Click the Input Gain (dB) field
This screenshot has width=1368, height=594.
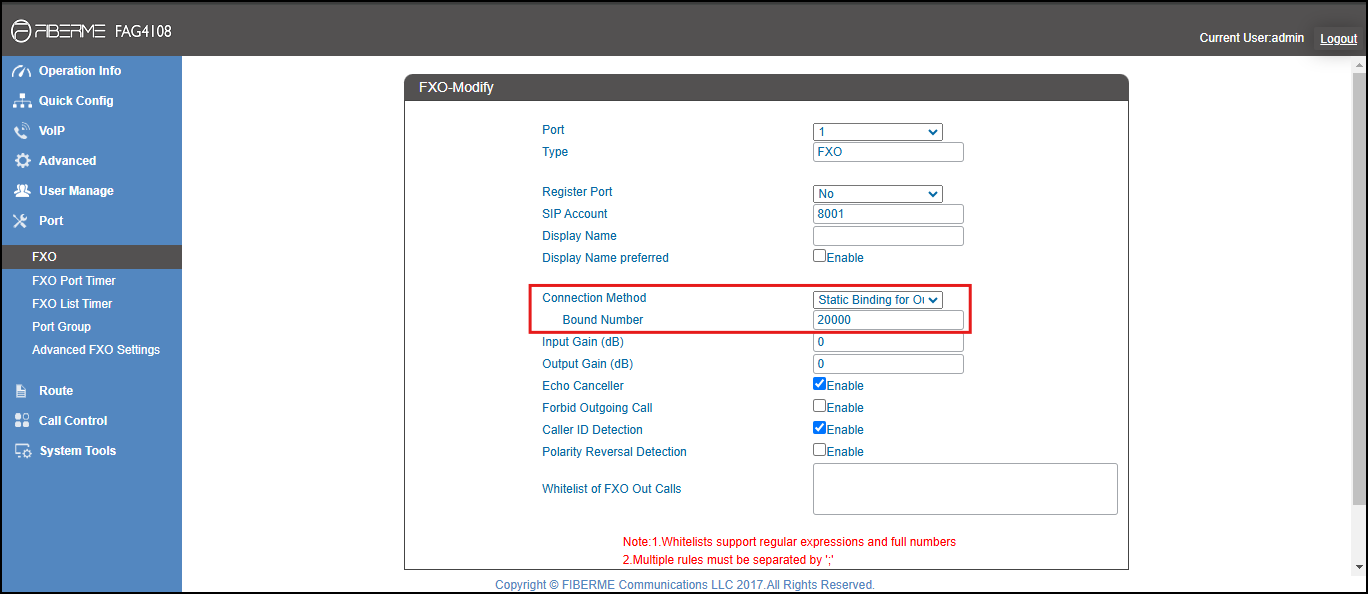click(x=888, y=342)
